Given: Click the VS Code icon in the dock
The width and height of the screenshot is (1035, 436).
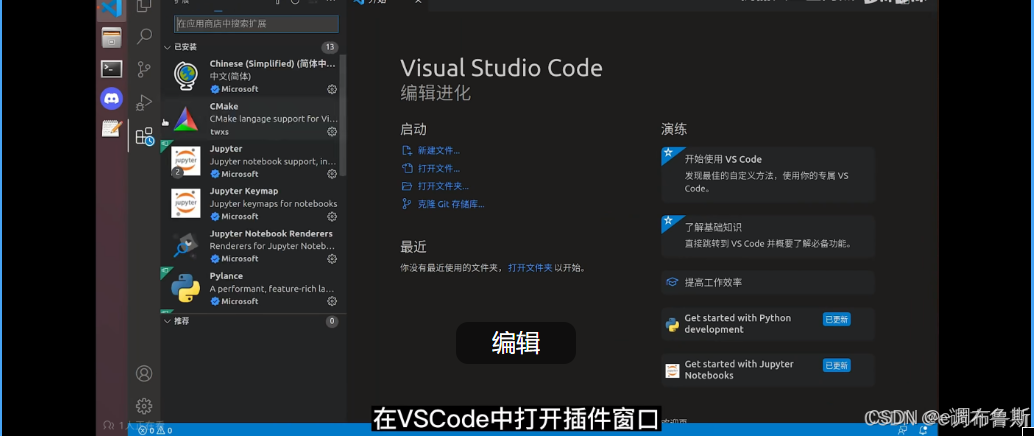Looking at the screenshot, I should 112,9.
